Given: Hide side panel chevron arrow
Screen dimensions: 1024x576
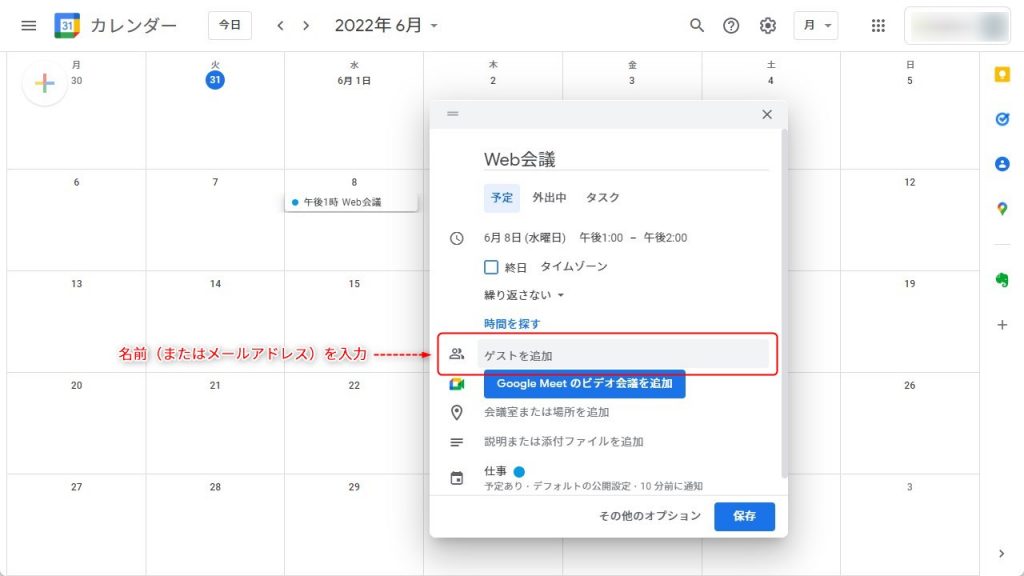Looking at the screenshot, I should [x=1002, y=554].
